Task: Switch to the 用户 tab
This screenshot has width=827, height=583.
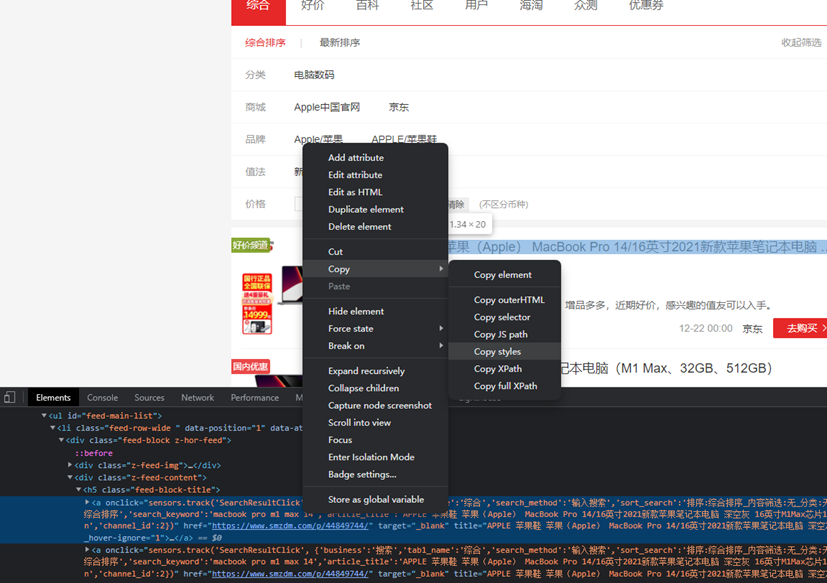Action: (476, 6)
